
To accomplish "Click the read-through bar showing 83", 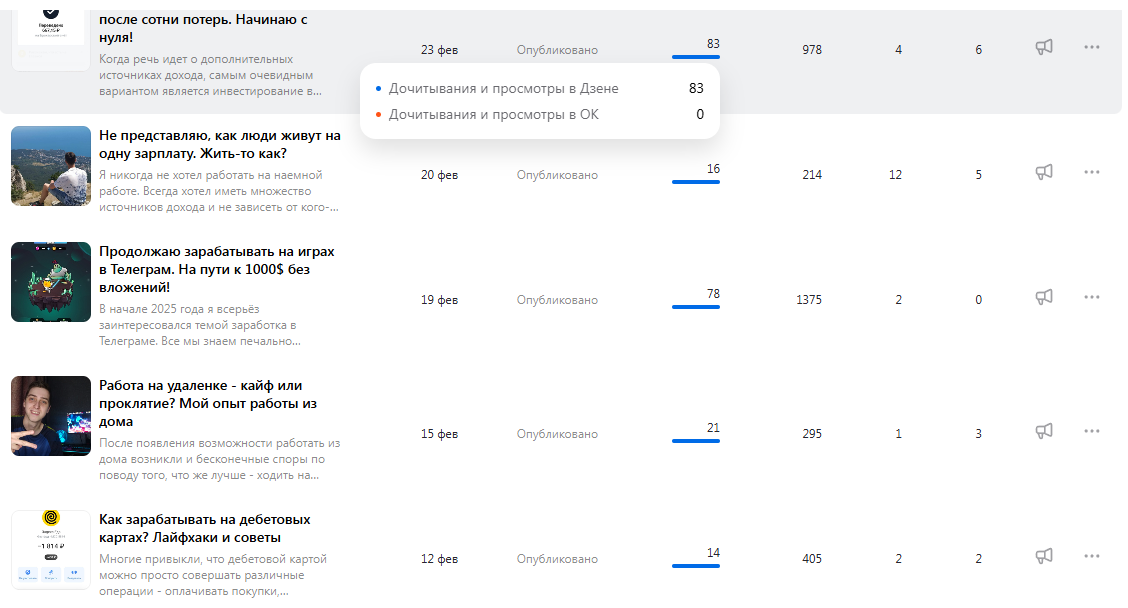I will point(696,57).
